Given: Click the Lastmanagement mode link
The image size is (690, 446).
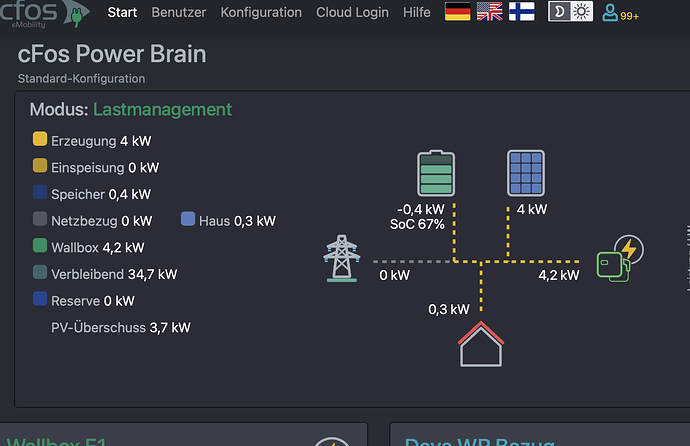Looking at the screenshot, I should [162, 110].
